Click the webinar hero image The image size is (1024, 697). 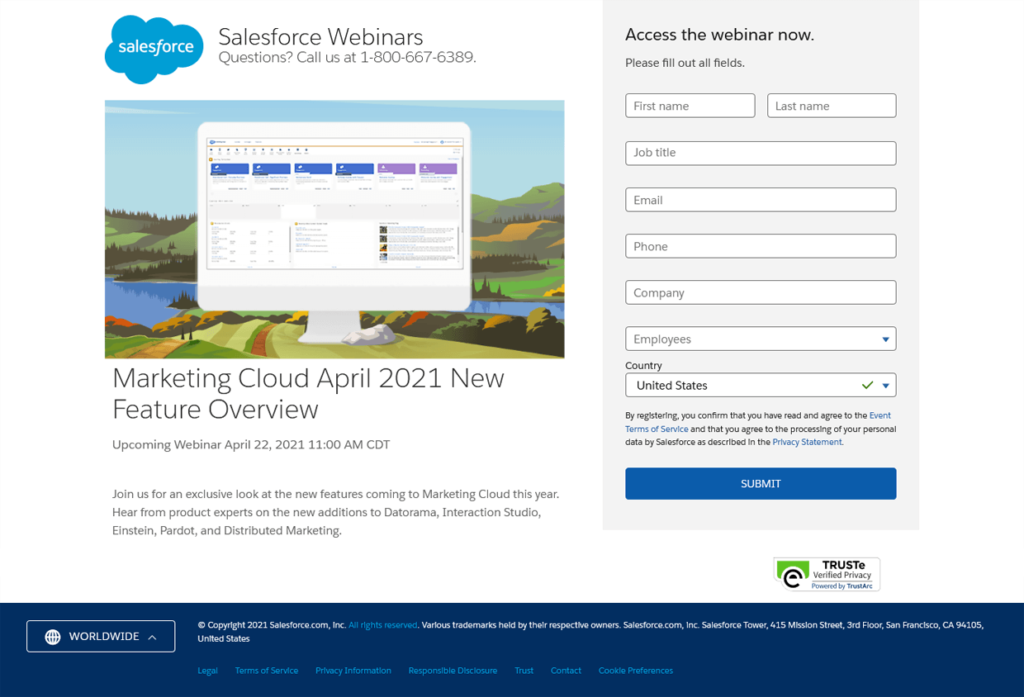[334, 229]
